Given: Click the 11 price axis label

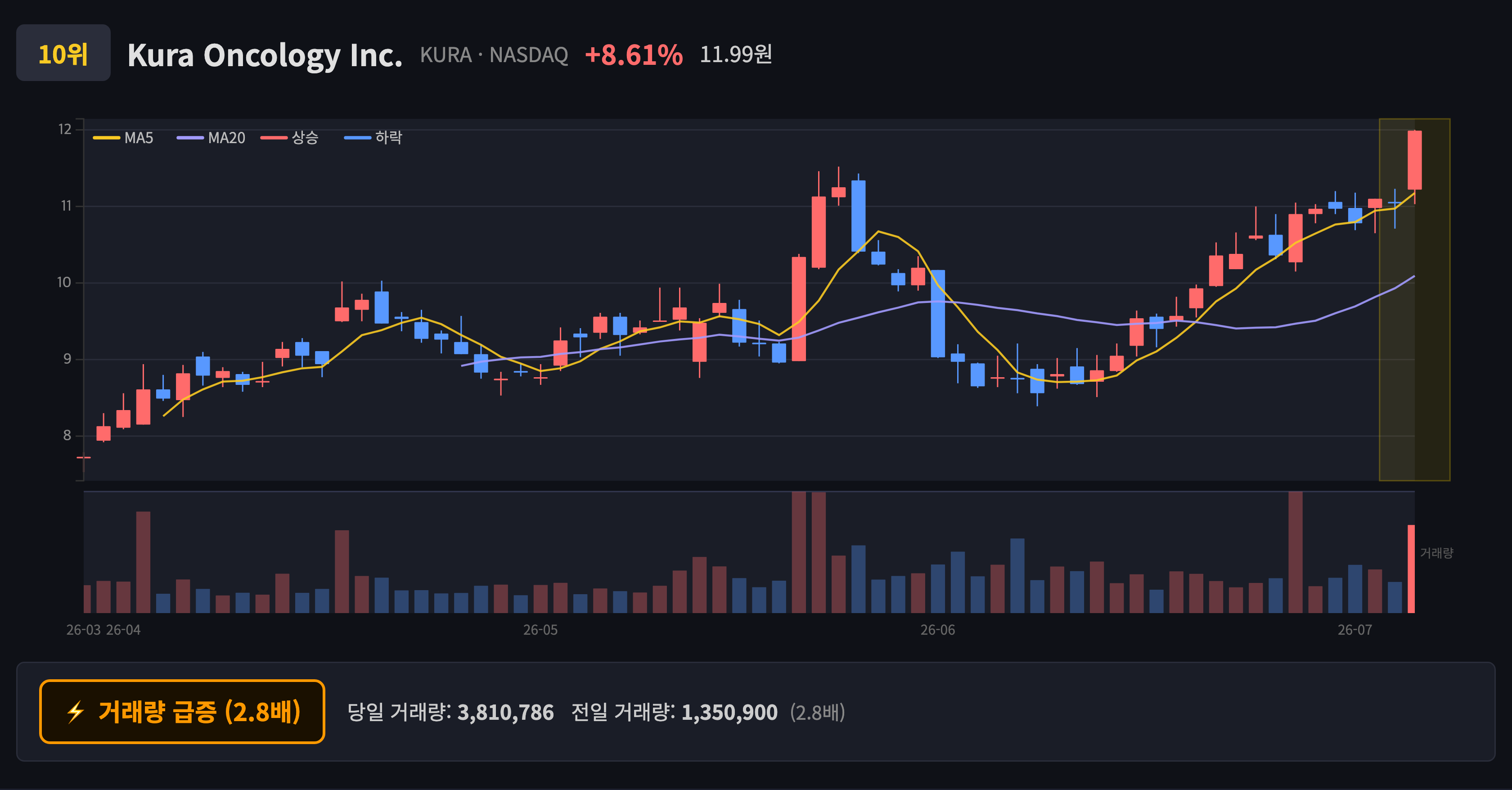Looking at the screenshot, I should pyautogui.click(x=66, y=206).
